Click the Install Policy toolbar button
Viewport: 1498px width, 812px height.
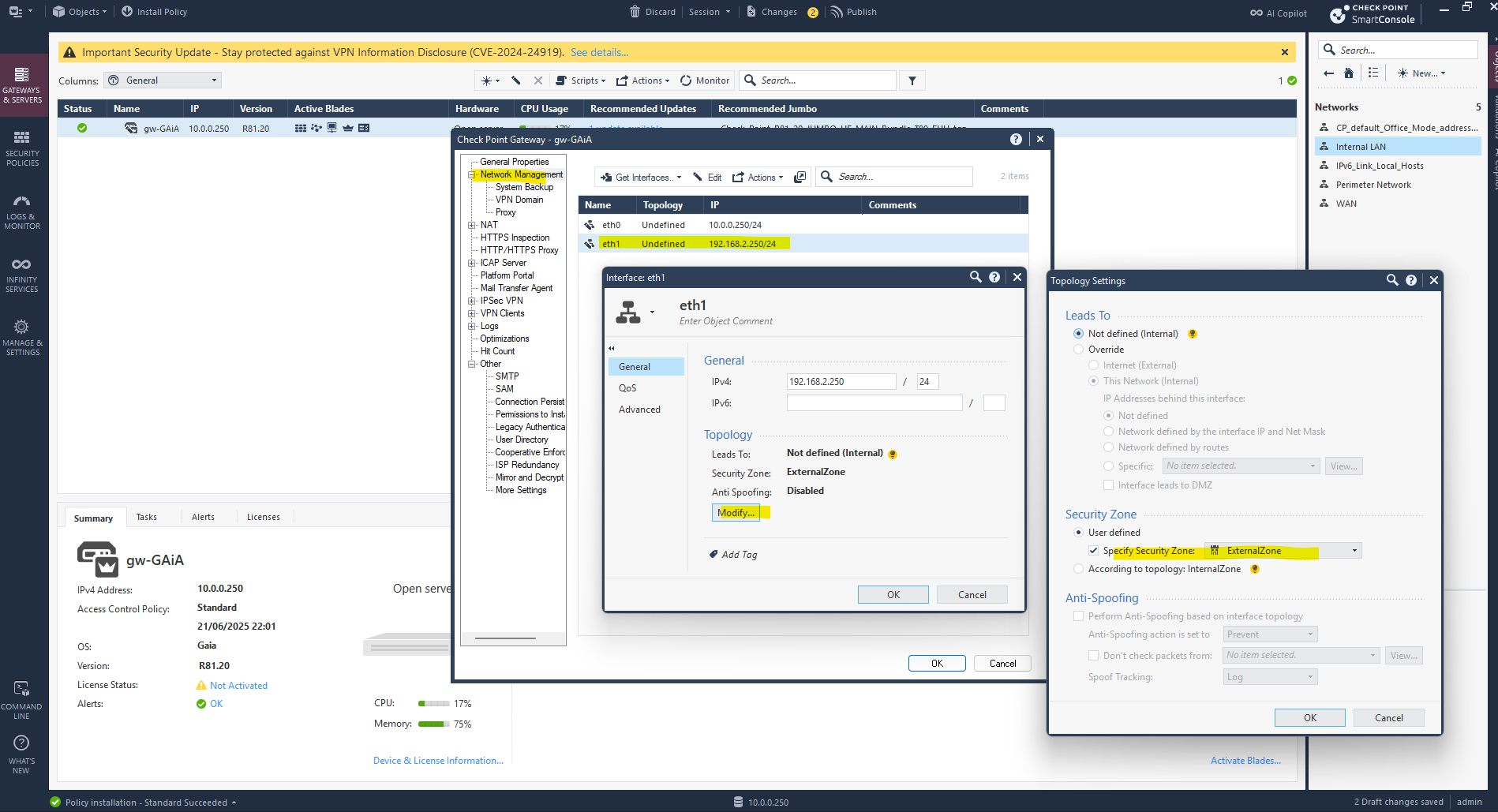155,12
